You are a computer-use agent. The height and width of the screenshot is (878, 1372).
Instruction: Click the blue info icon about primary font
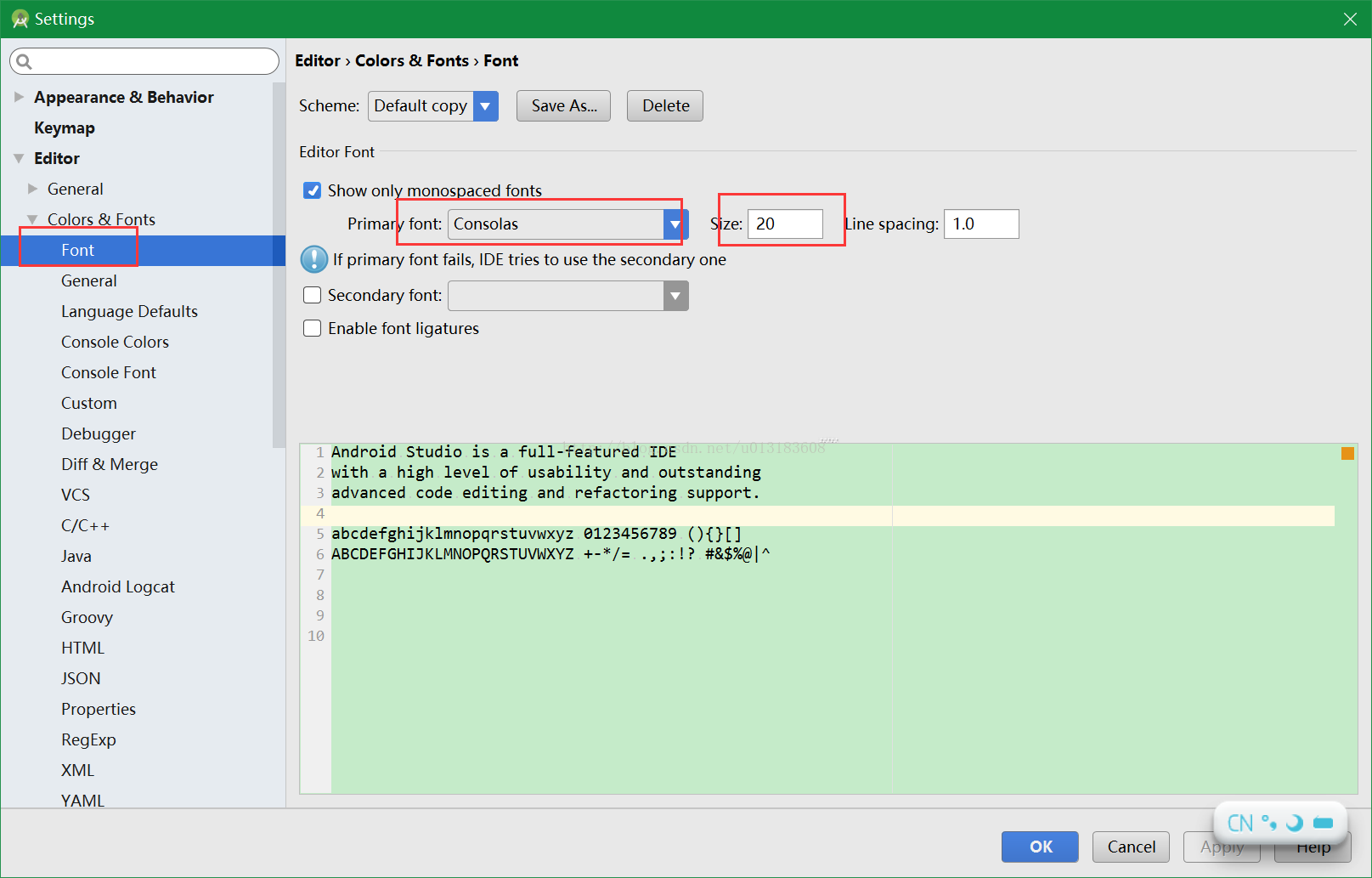(314, 259)
